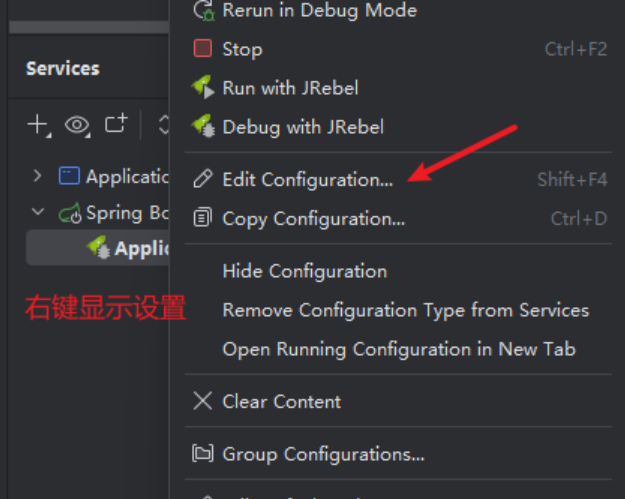
Task: Click the Spring Boot node icon
Action: point(70,213)
